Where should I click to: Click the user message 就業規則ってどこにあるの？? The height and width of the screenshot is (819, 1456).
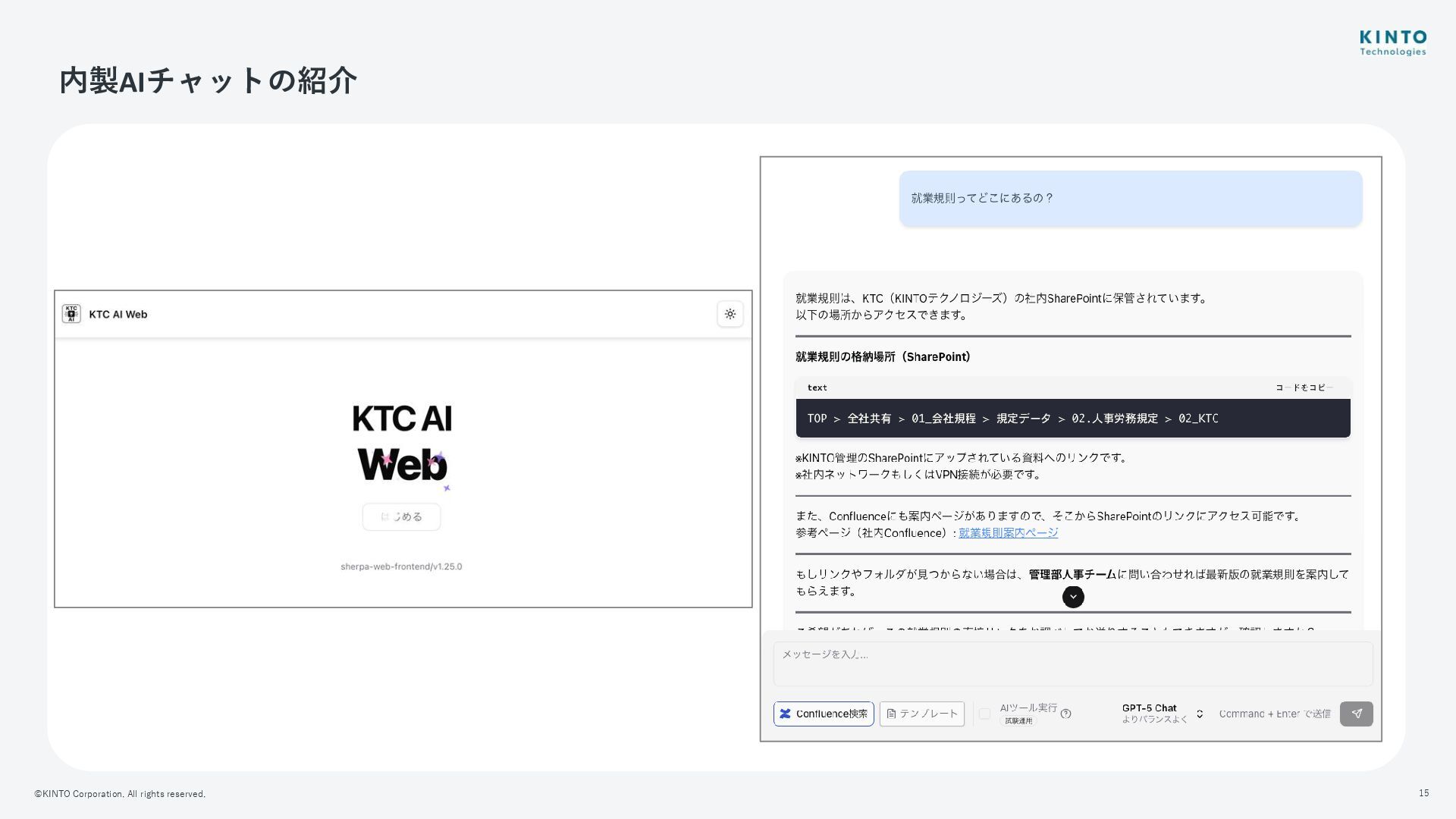click(1131, 199)
